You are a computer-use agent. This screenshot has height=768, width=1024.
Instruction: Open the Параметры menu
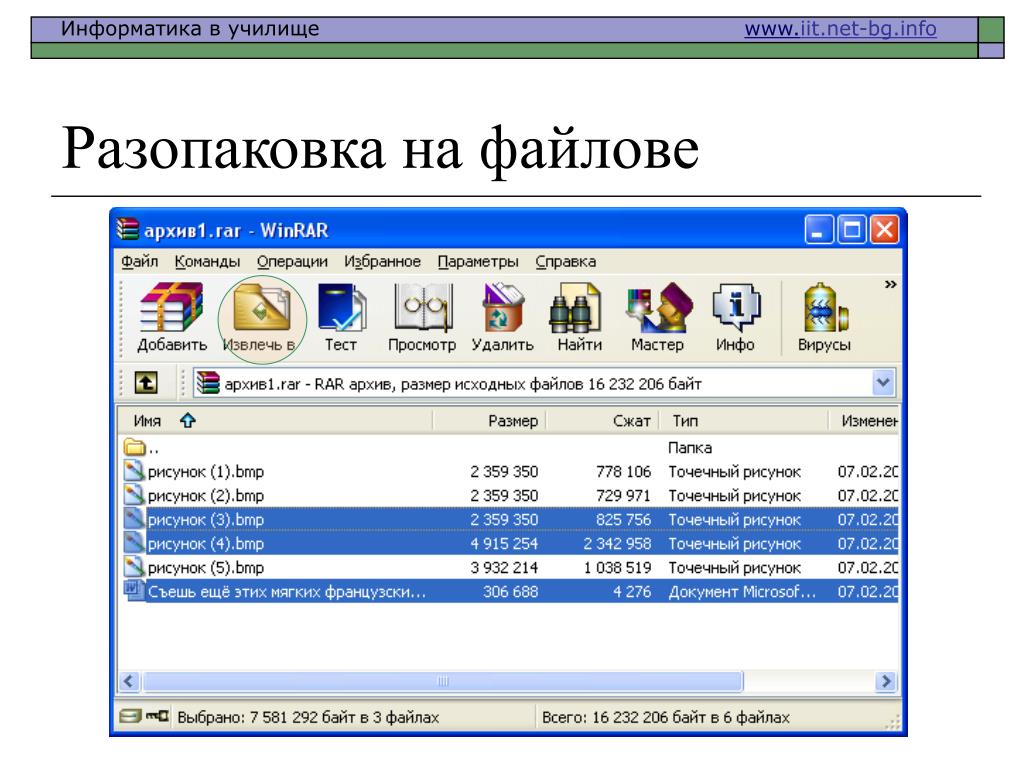(477, 262)
